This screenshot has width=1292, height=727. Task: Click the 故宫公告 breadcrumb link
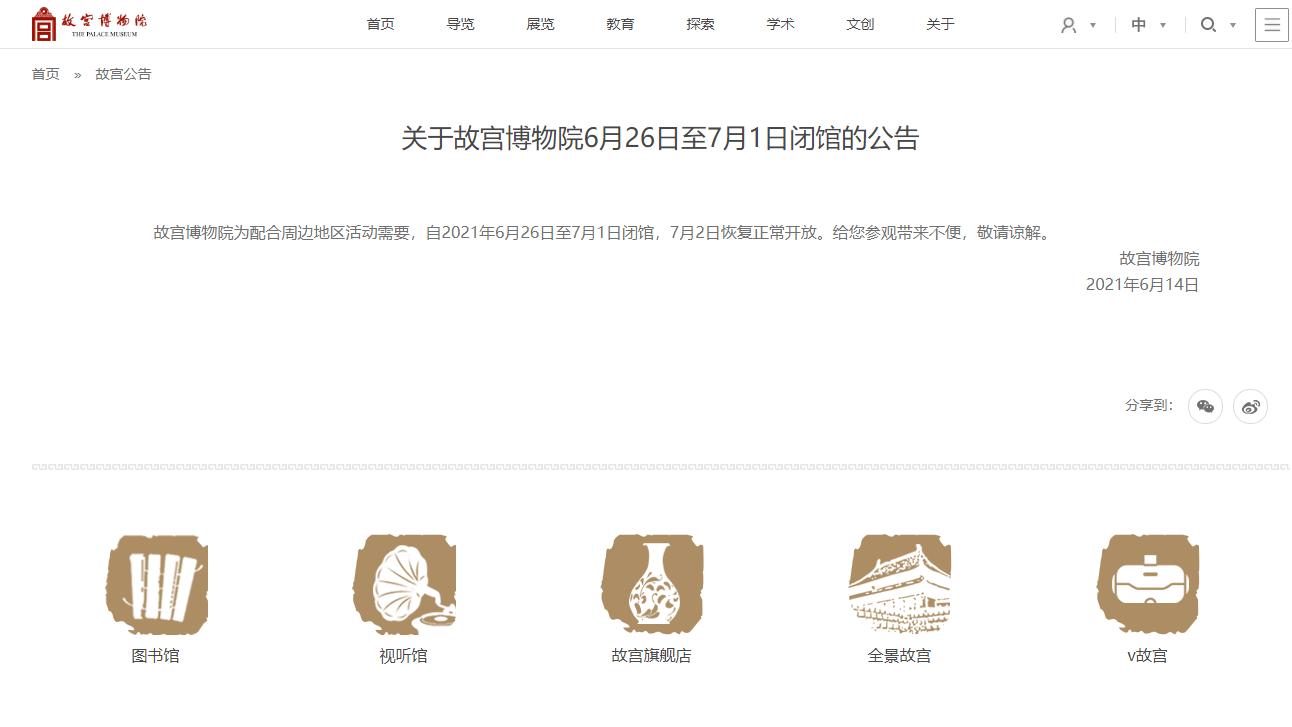point(123,74)
